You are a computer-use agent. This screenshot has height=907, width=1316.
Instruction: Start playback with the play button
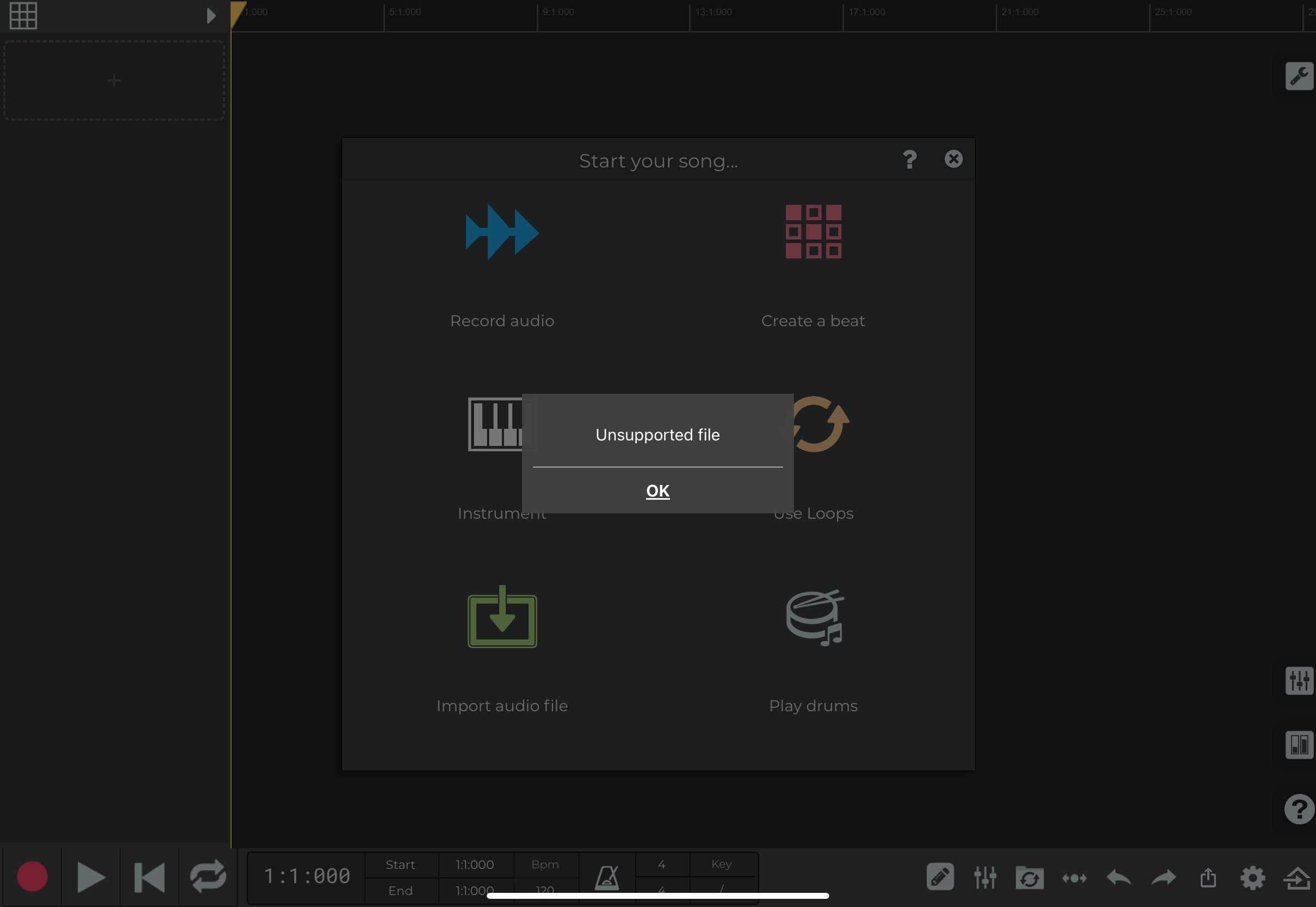coord(91,877)
